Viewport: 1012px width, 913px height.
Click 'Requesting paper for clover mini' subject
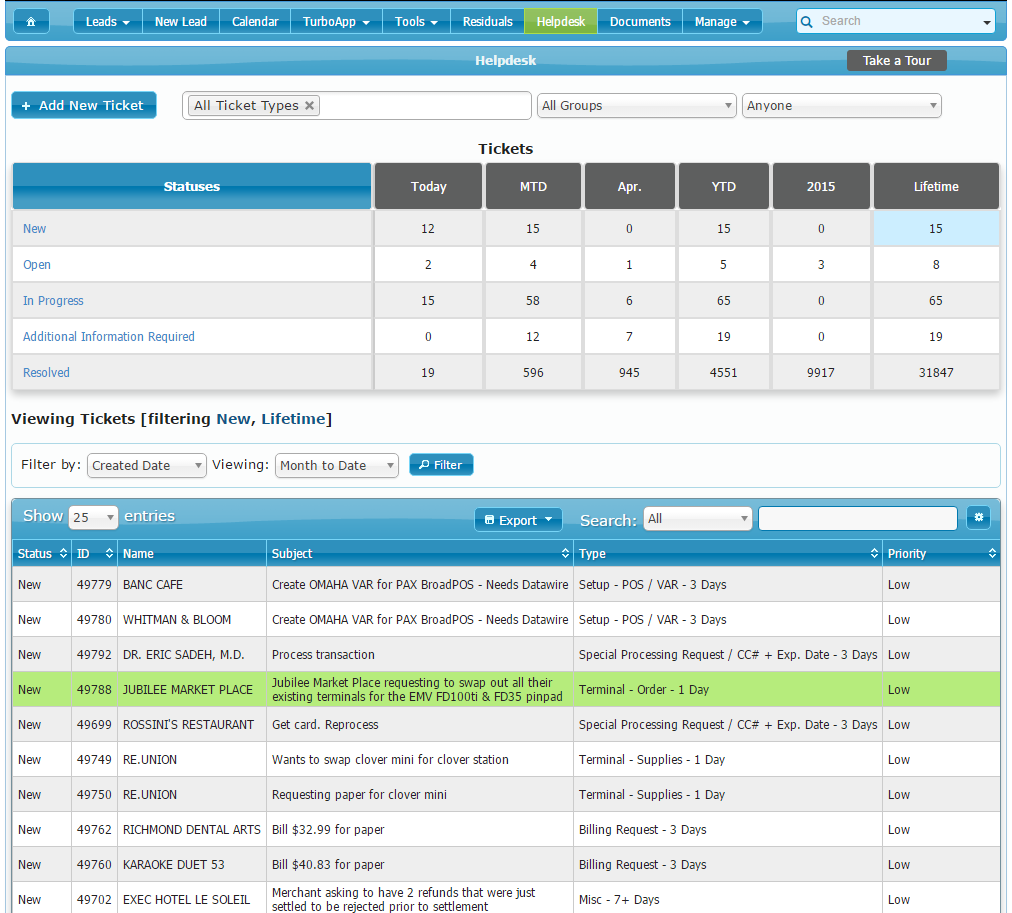click(x=359, y=794)
